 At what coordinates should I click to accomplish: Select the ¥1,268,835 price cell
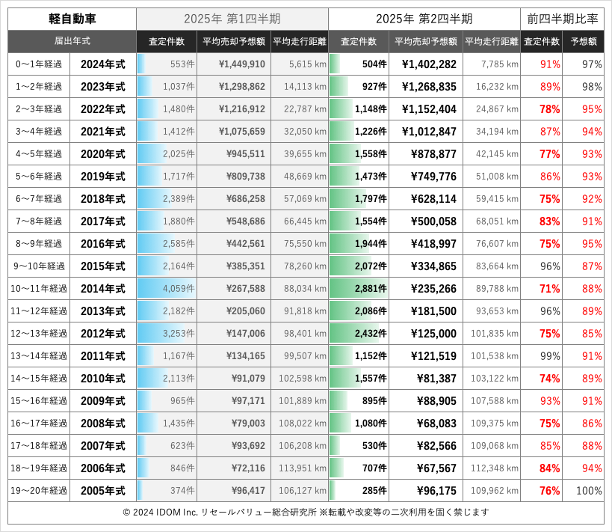[x=426, y=87]
